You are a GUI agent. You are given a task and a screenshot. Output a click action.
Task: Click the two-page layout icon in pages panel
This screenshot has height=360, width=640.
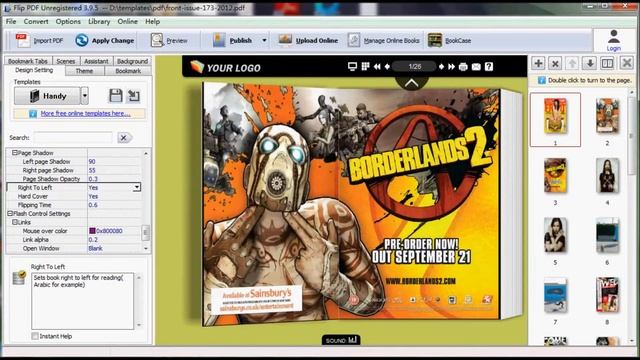(607, 63)
